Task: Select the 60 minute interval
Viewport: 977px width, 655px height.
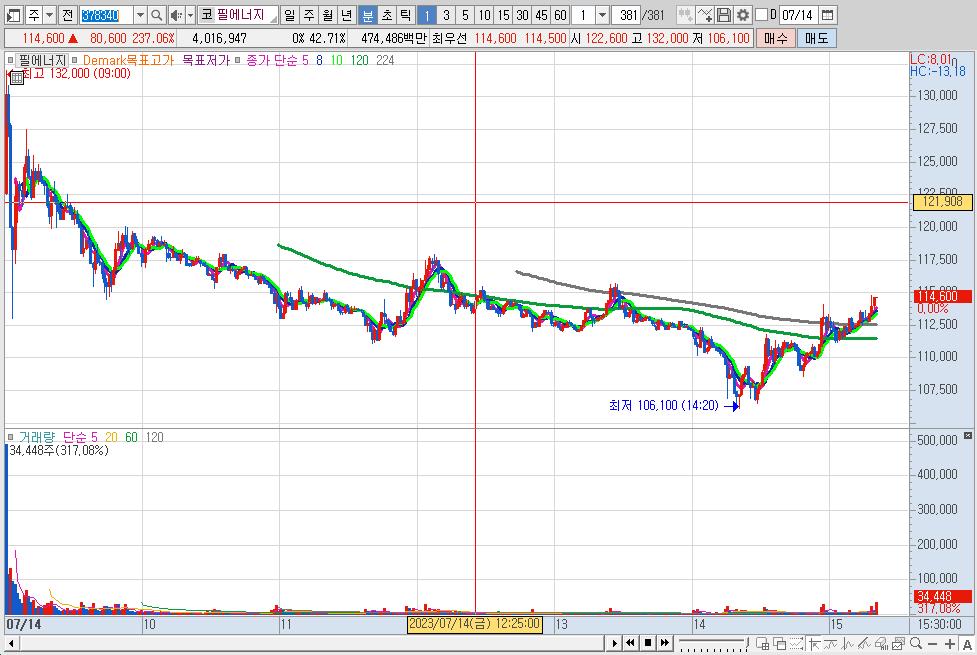Action: tap(560, 15)
